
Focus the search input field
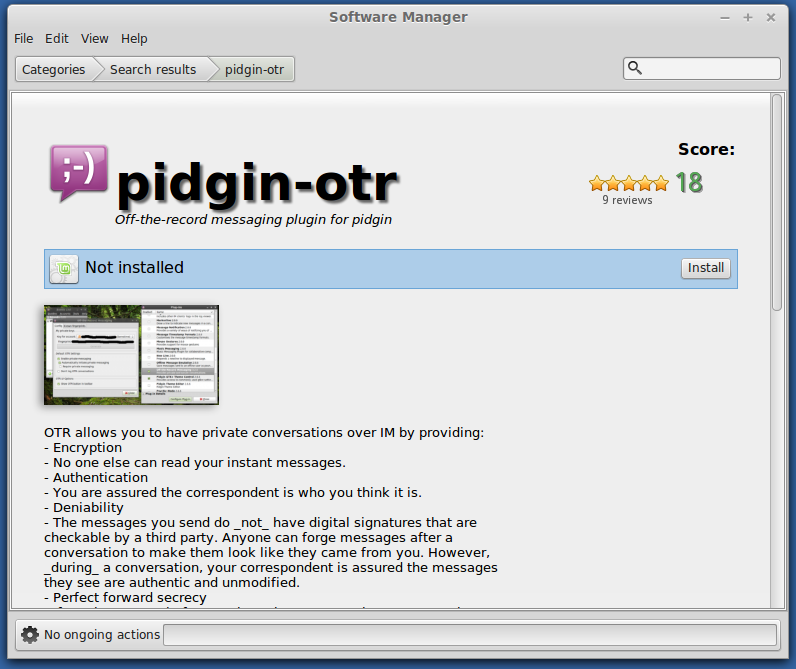pyautogui.click(x=702, y=69)
